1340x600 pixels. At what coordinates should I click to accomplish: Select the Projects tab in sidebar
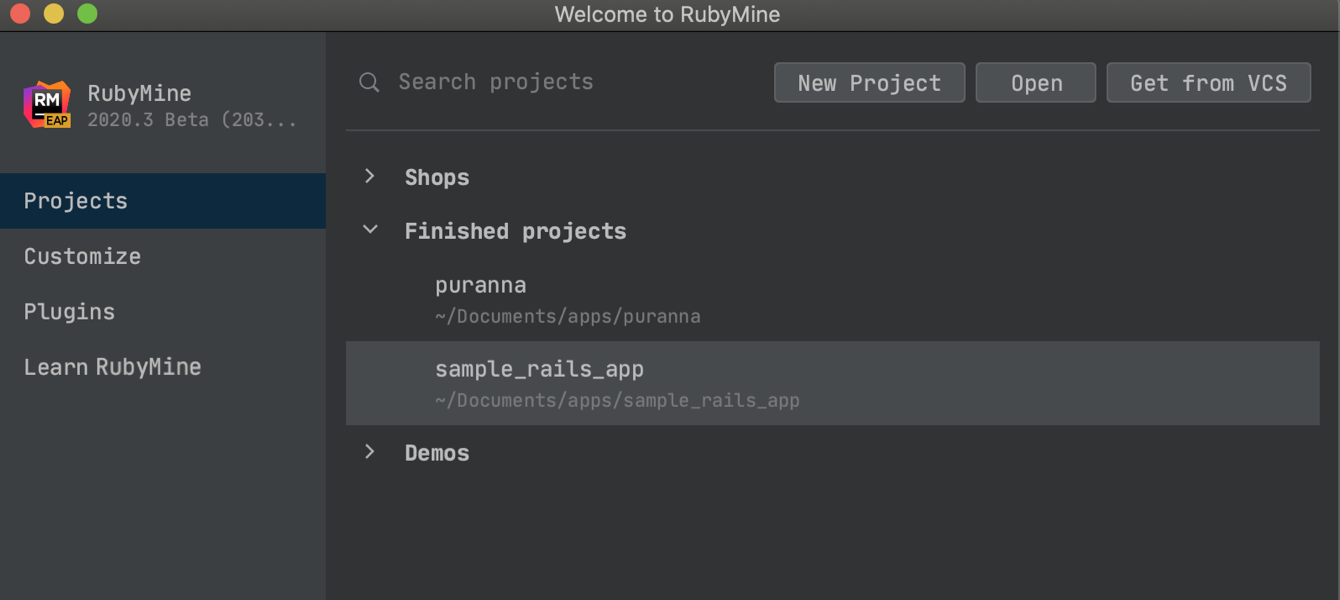click(163, 201)
